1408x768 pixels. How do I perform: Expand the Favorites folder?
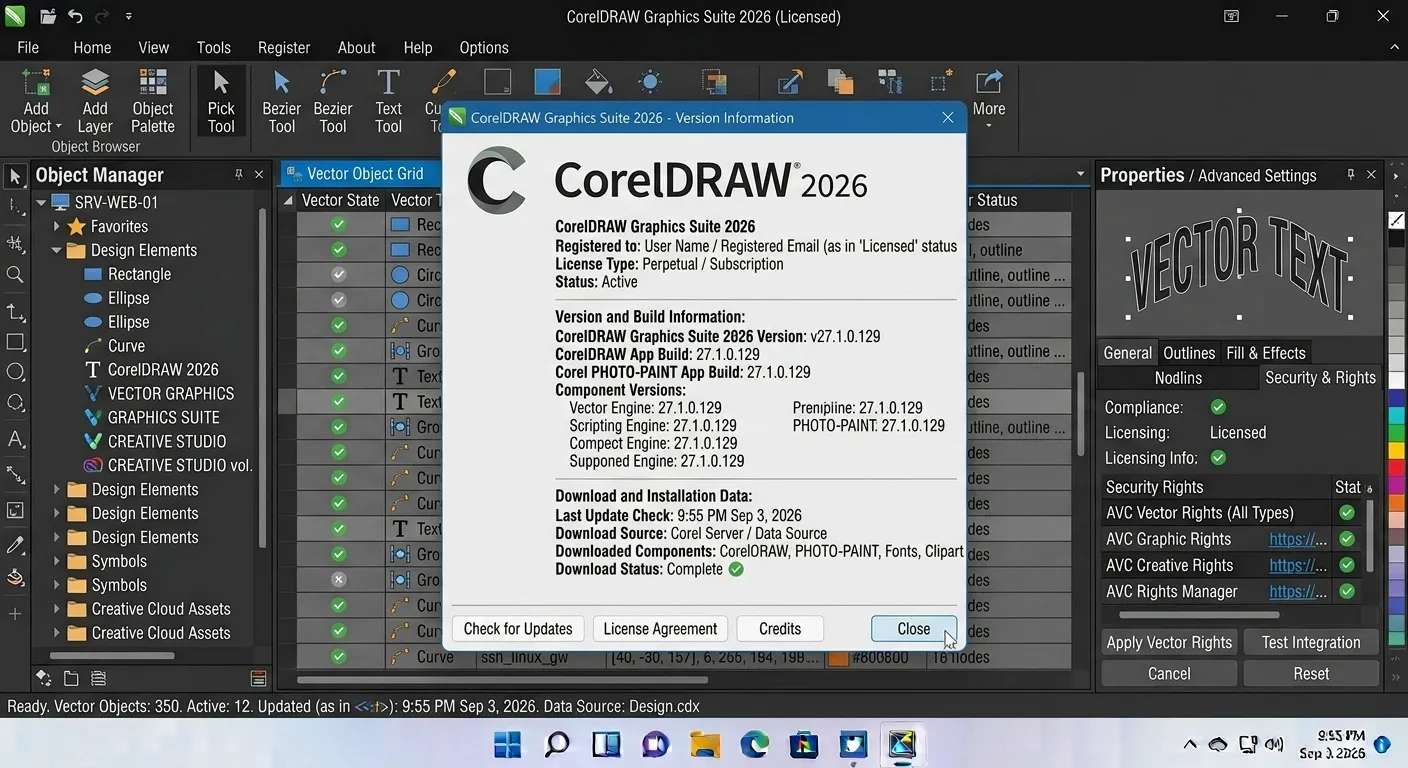57,227
